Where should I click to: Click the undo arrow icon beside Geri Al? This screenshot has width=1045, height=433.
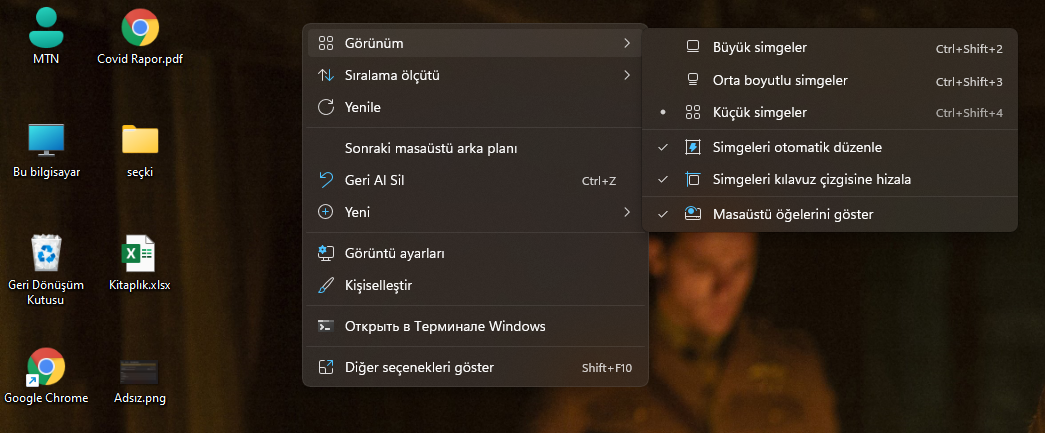325,180
